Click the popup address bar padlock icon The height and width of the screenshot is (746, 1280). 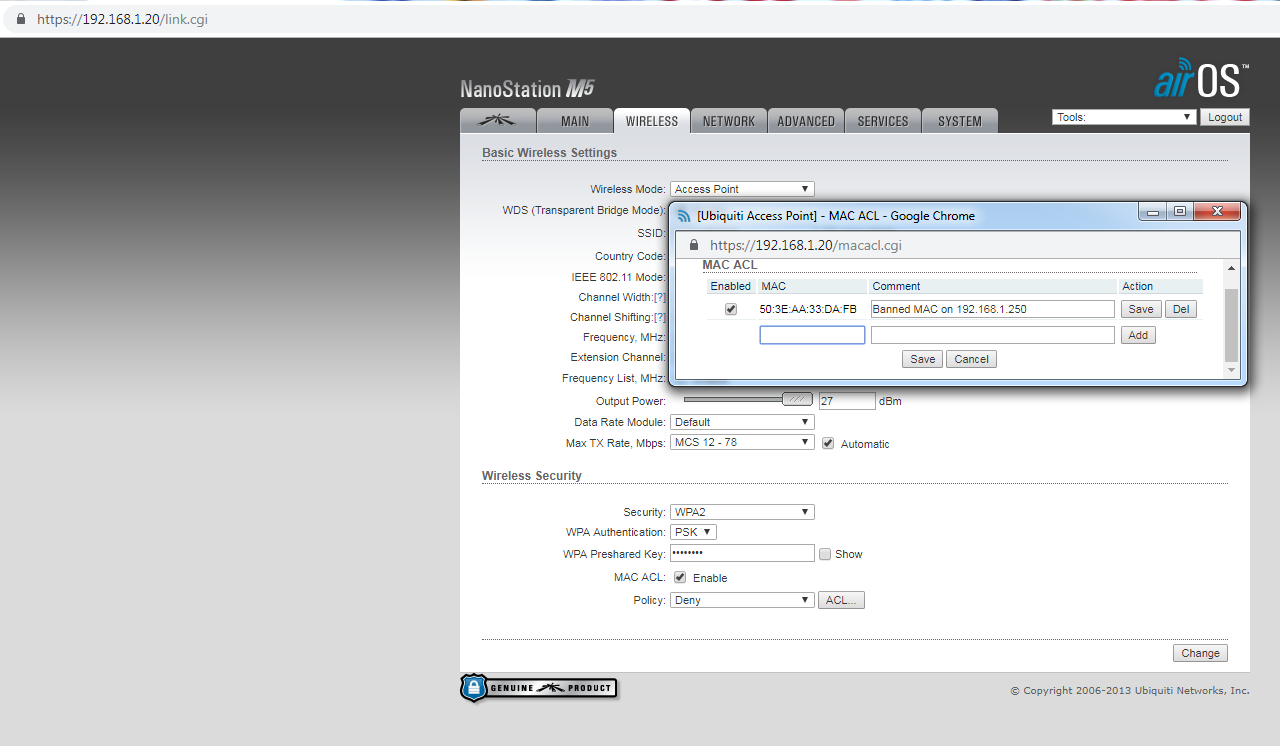pos(693,245)
